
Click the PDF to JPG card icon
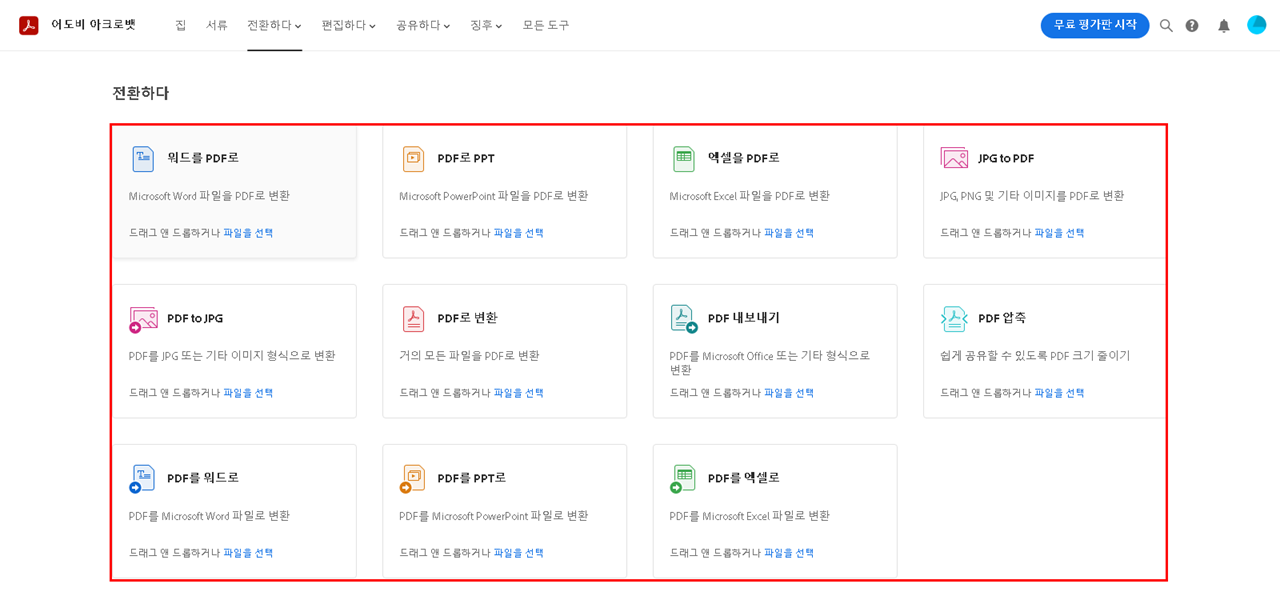[x=143, y=319]
